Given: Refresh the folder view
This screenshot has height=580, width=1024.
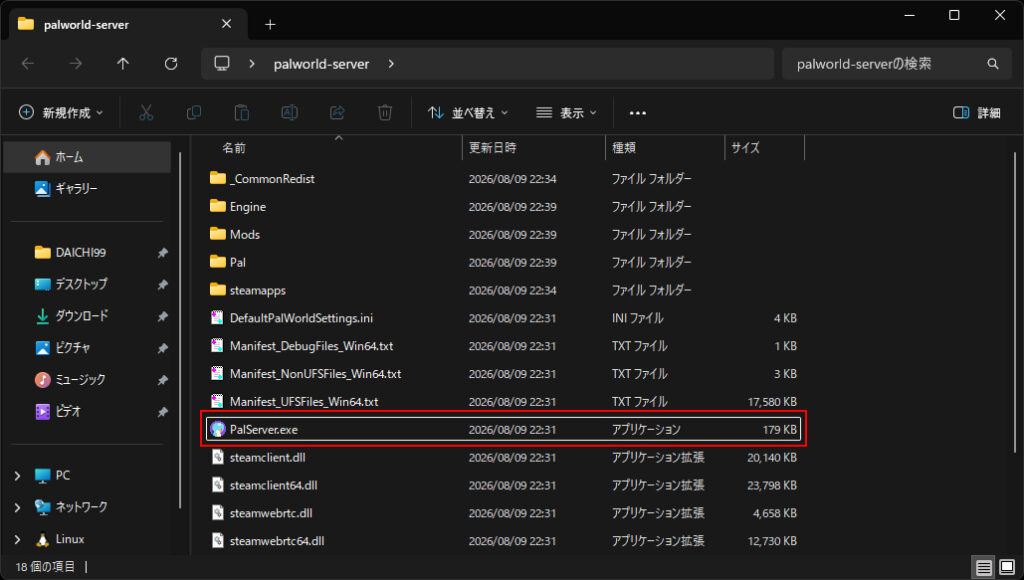Looking at the screenshot, I should (171, 64).
